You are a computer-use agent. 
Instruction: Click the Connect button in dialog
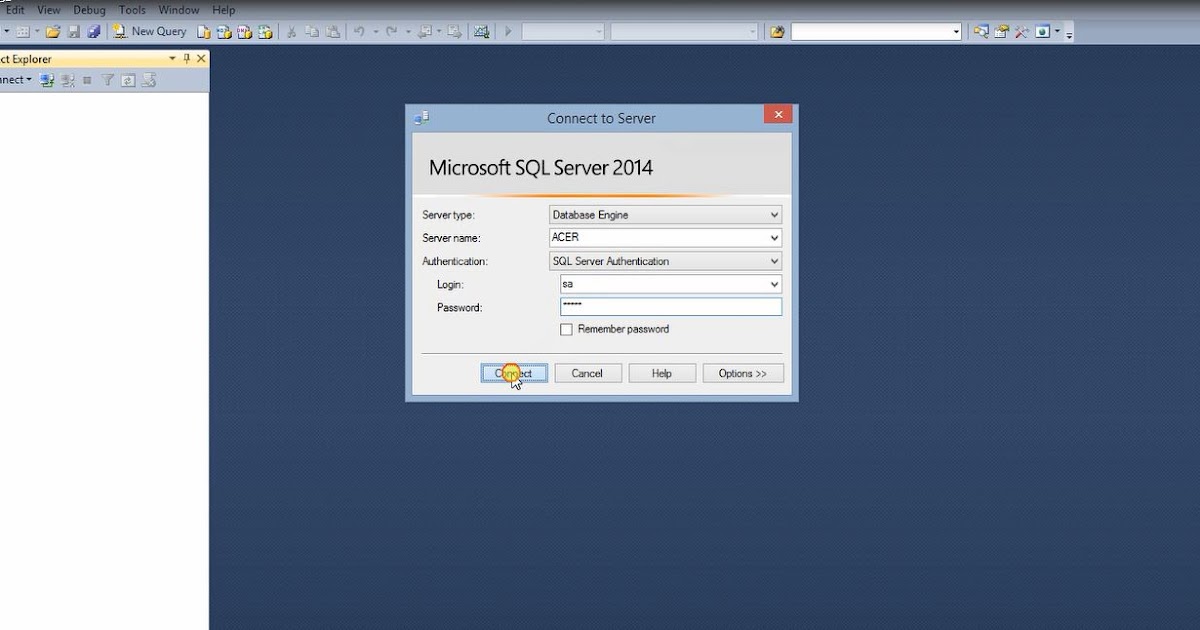tap(514, 373)
